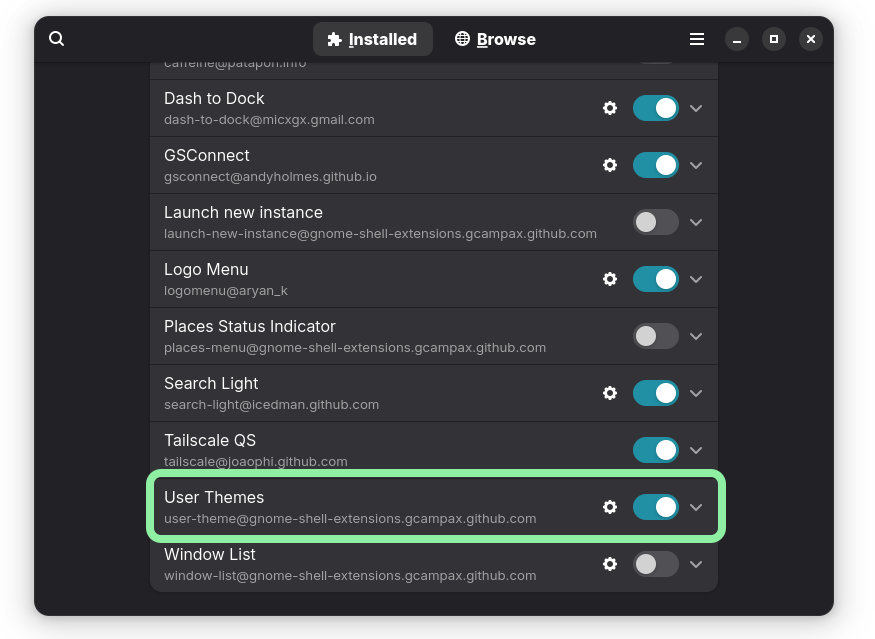Select the Installed tab
Viewport: 875px width, 639px height.
(x=372, y=39)
